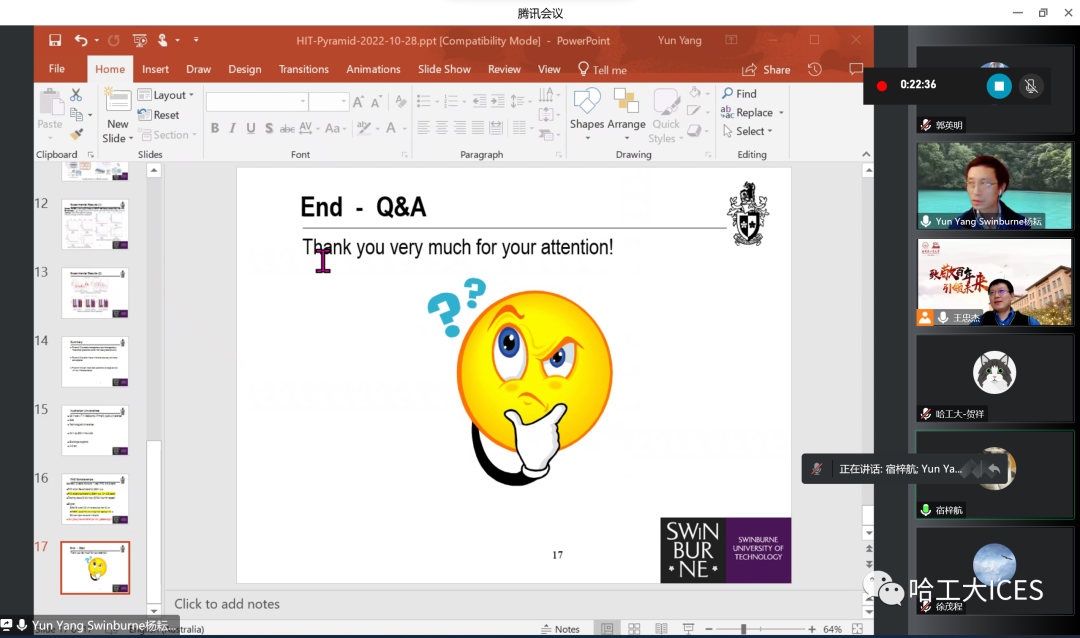This screenshot has height=638, width=1080.
Task: Click the Undo arrow icon
Action: [x=81, y=41]
